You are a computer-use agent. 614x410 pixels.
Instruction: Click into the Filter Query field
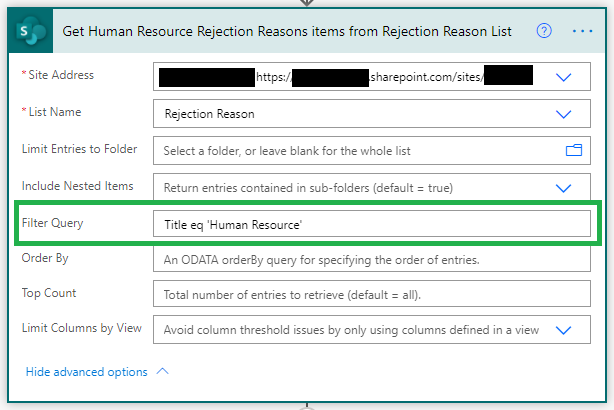click(x=372, y=224)
